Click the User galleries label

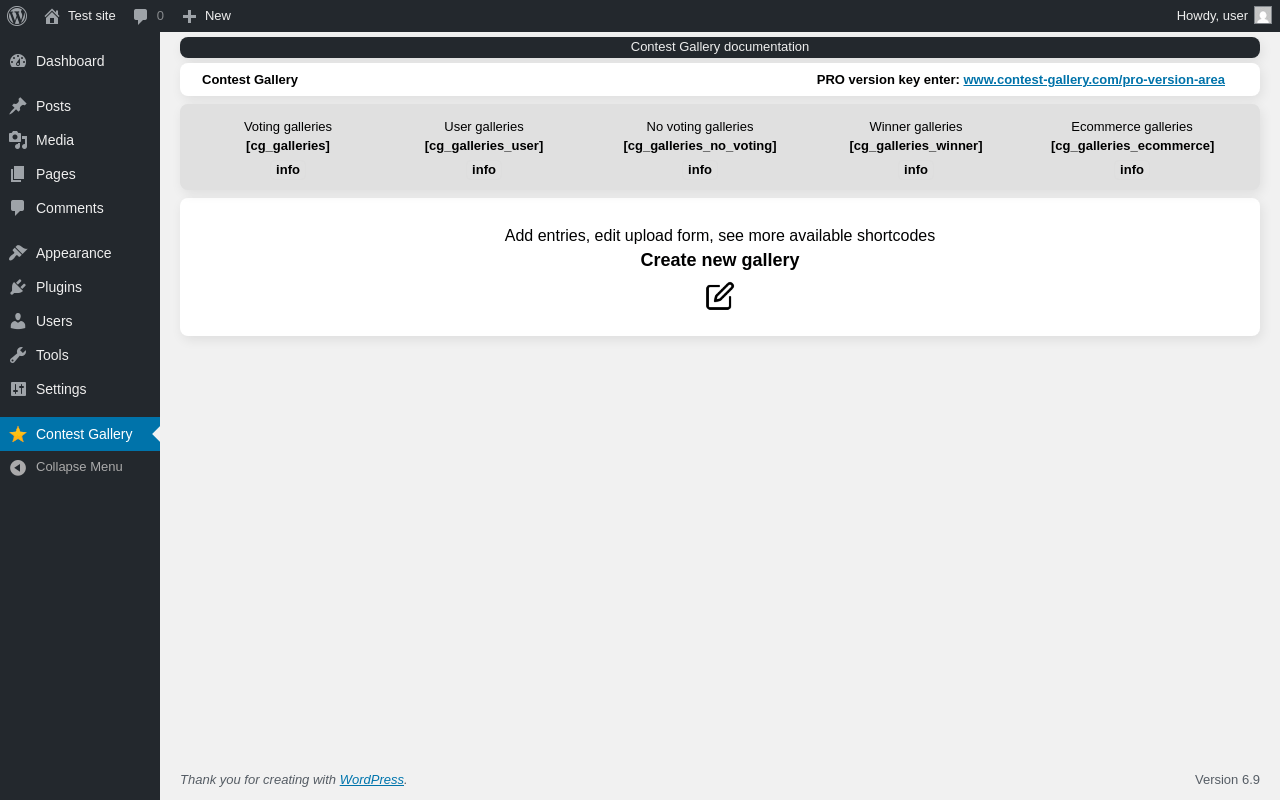[484, 127]
